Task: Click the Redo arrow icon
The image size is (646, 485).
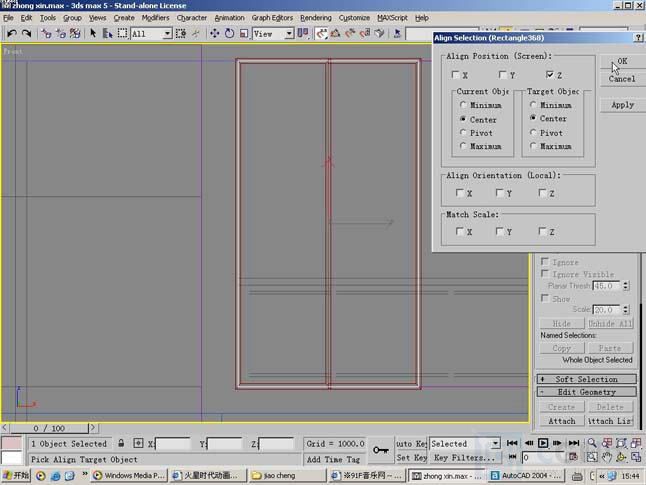Action: click(26, 33)
